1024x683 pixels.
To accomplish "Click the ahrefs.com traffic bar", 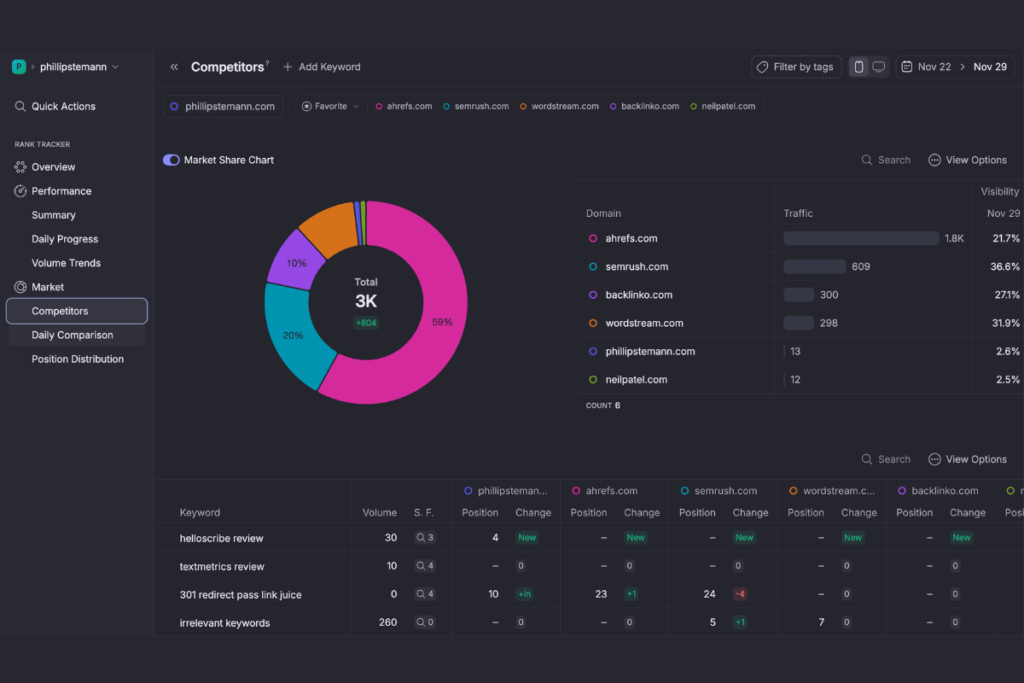I will 861,238.
